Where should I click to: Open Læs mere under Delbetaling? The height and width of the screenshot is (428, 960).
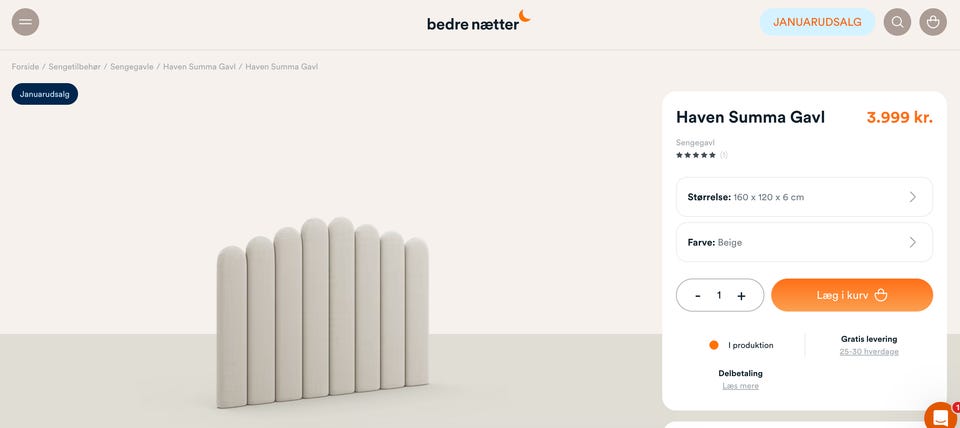(740, 386)
